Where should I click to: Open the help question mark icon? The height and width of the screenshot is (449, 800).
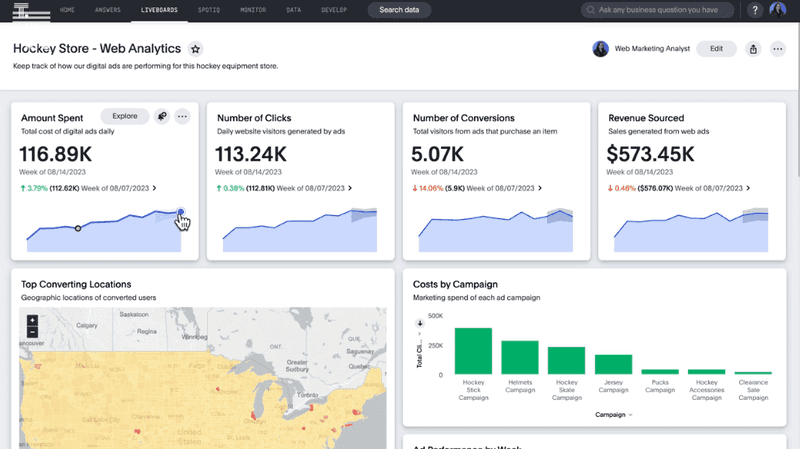coord(755,10)
